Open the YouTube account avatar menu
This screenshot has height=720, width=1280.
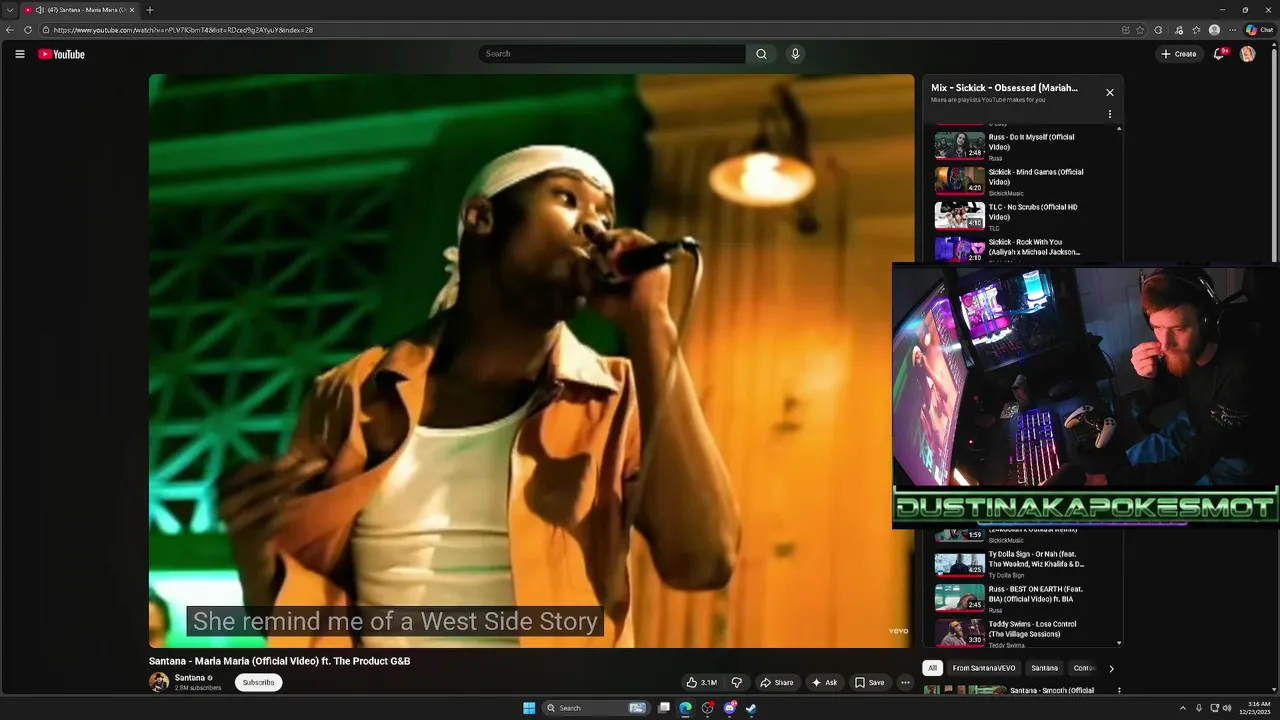(1247, 54)
